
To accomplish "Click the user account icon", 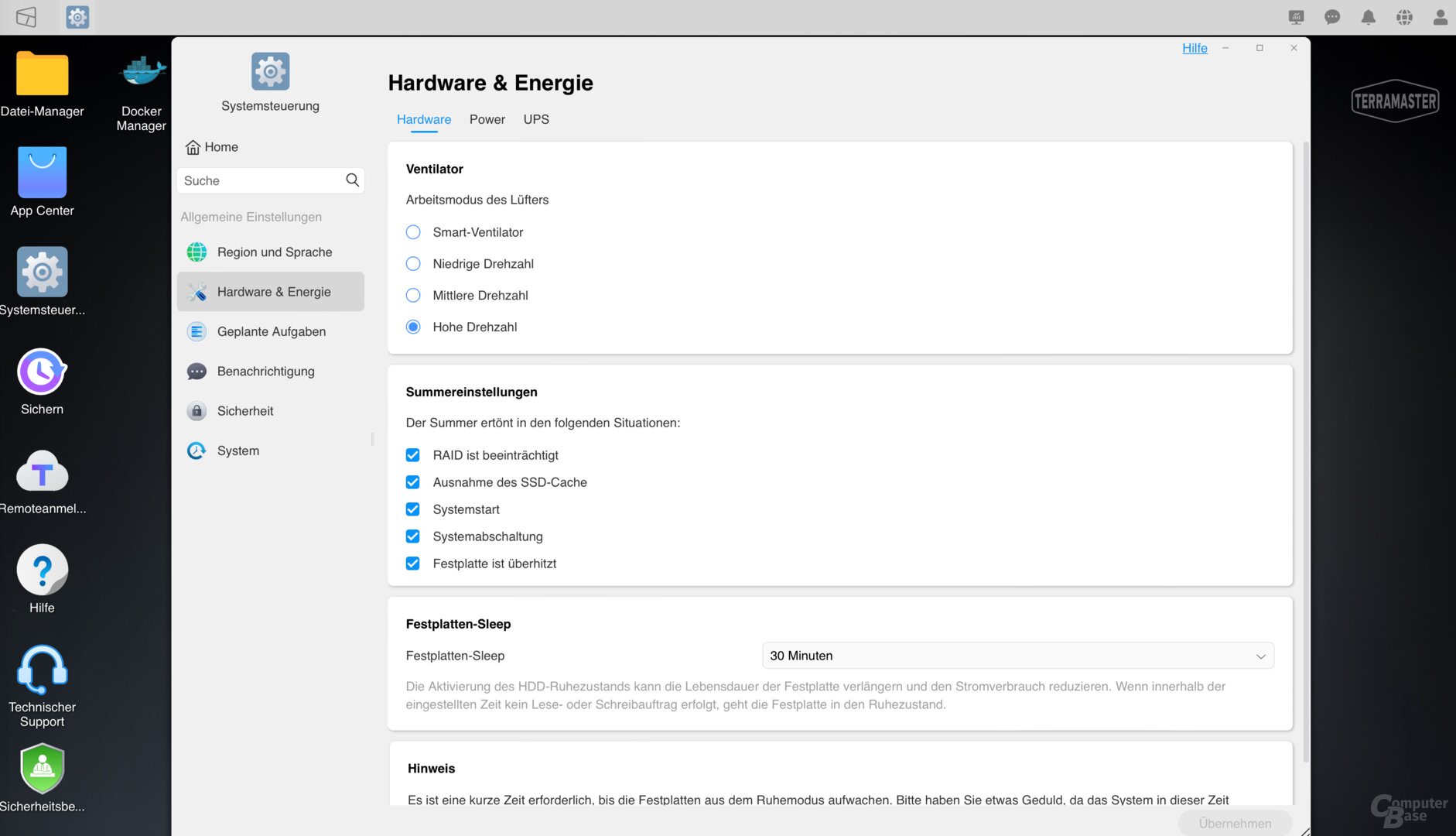I will point(1440,17).
